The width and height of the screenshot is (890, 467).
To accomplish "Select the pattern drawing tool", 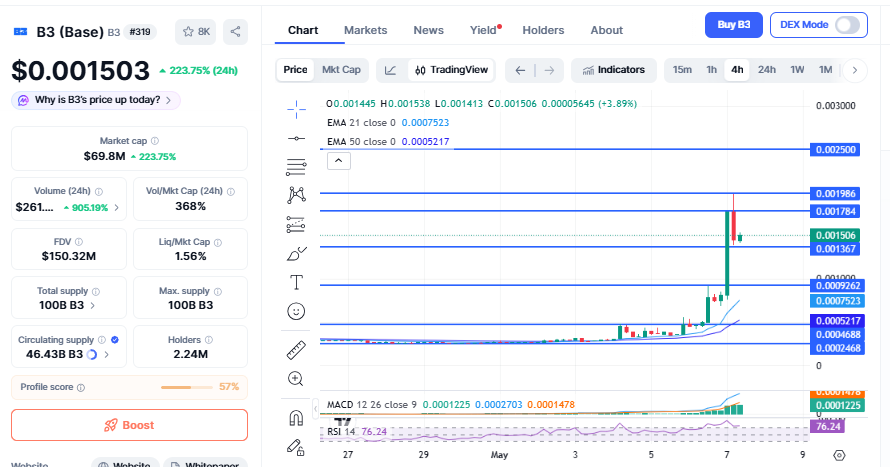I will point(296,195).
